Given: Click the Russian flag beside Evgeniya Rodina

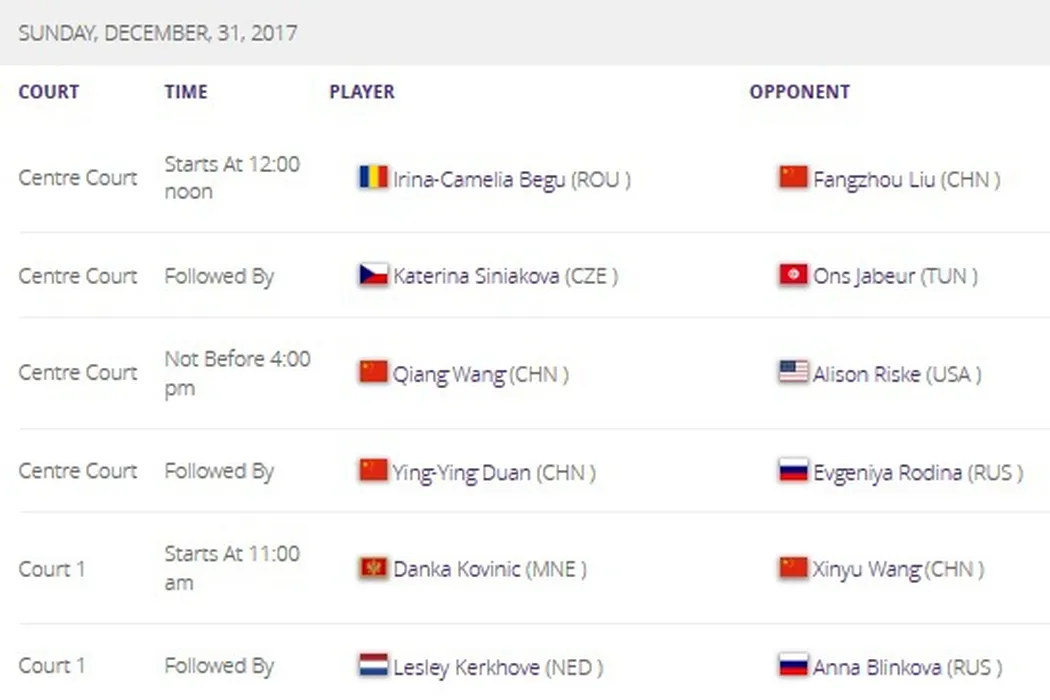Looking at the screenshot, I should (793, 470).
